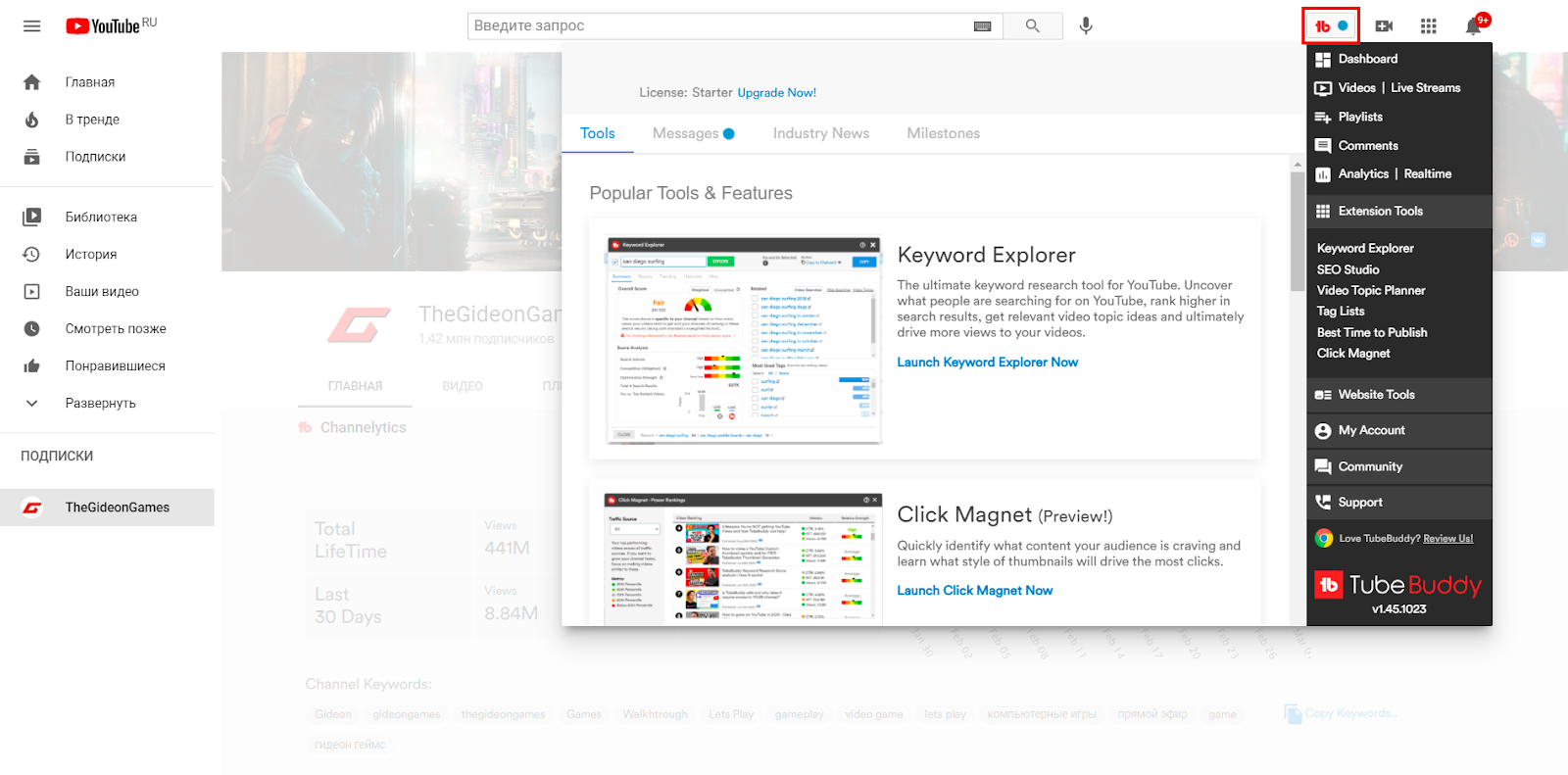
Task: Click the Keyword Explorer preview thumbnail
Action: coord(744,340)
